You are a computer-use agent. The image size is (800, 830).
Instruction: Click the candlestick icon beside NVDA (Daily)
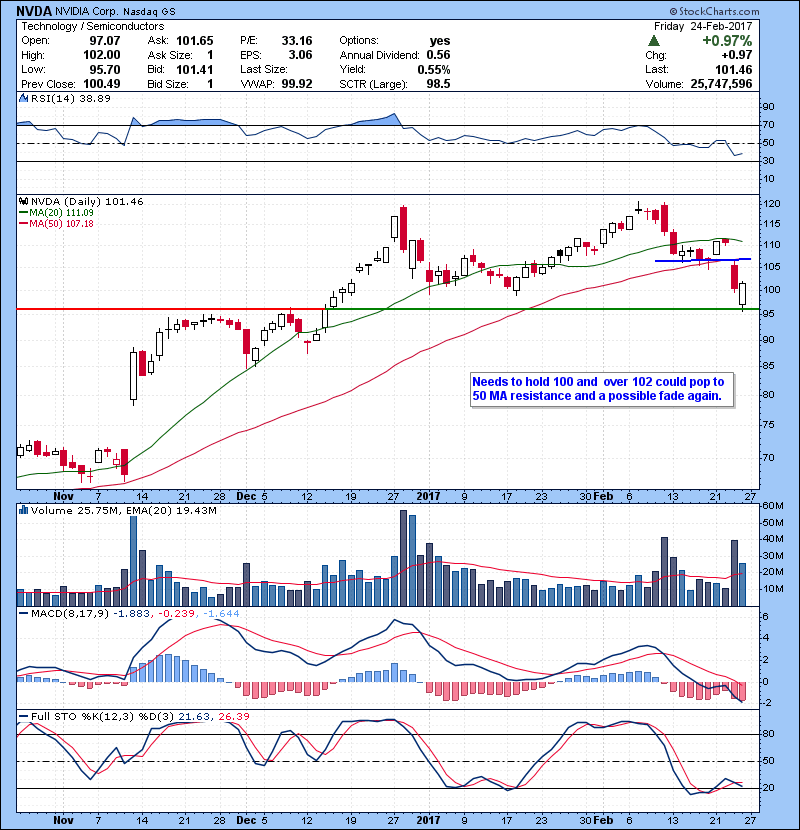(23, 201)
